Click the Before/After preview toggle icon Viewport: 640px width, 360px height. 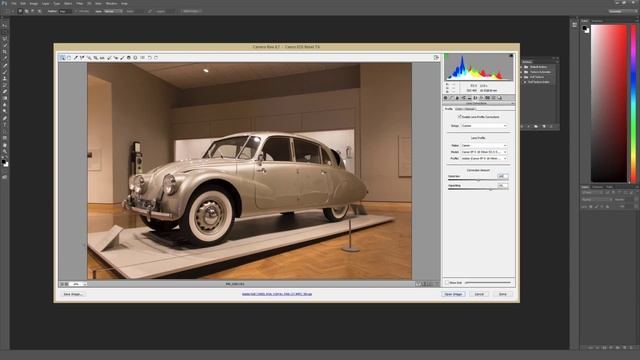pos(418,284)
